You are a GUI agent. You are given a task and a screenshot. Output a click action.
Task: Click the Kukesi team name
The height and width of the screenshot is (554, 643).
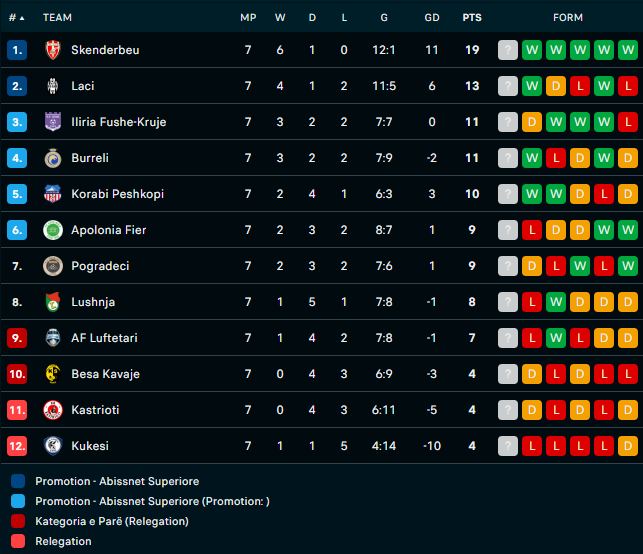(90, 446)
